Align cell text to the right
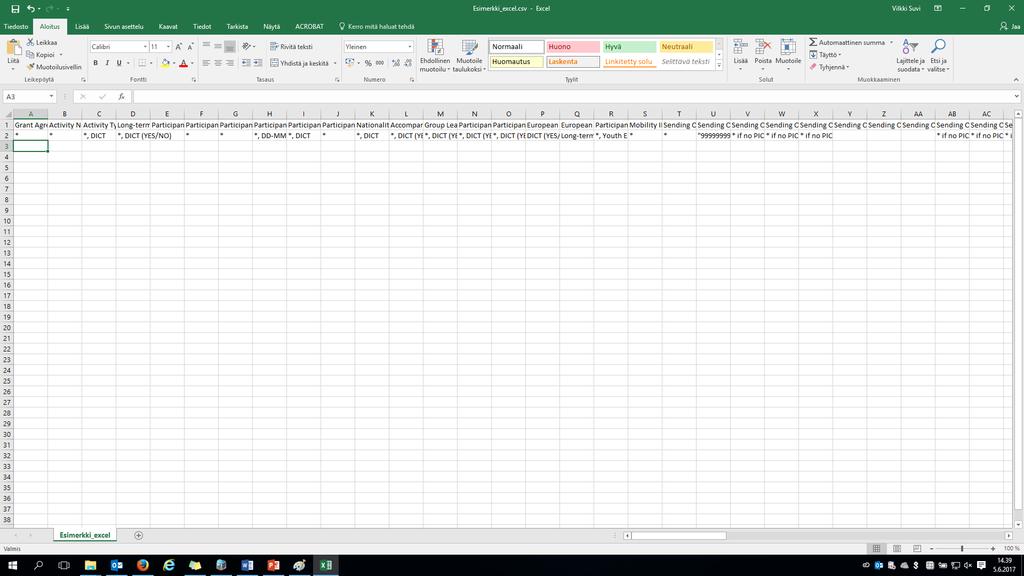Screen dimensions: 1024x576 point(230,63)
